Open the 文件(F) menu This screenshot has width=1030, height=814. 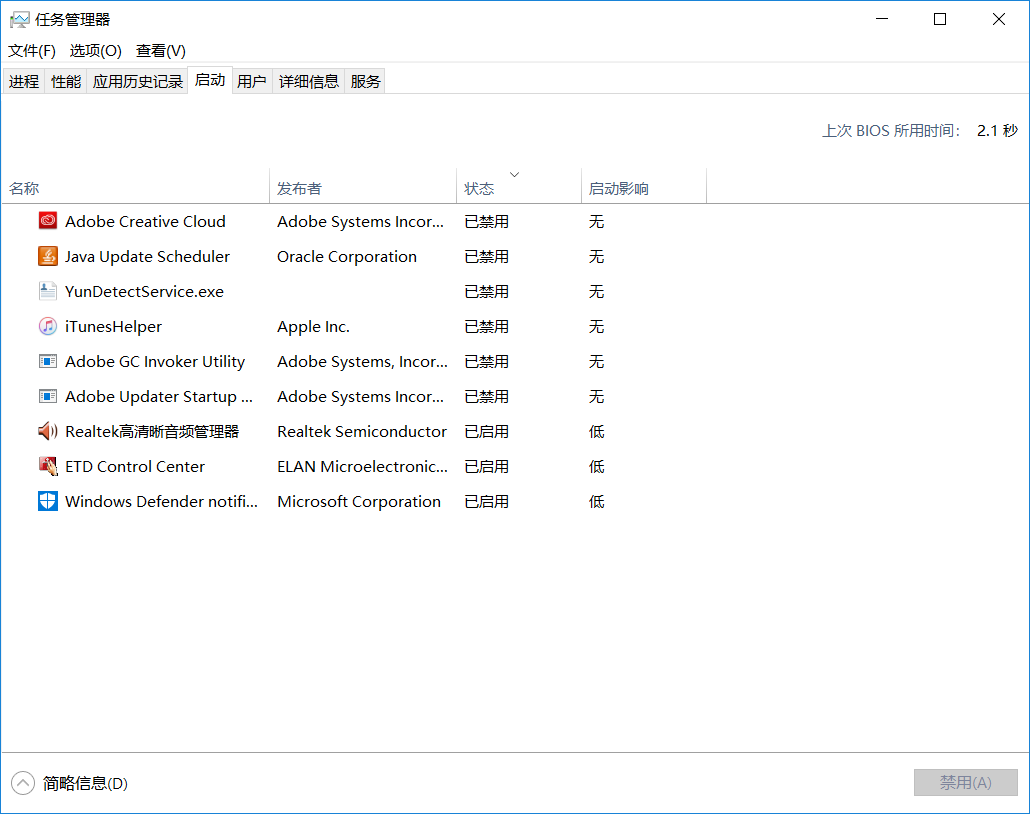[32, 51]
